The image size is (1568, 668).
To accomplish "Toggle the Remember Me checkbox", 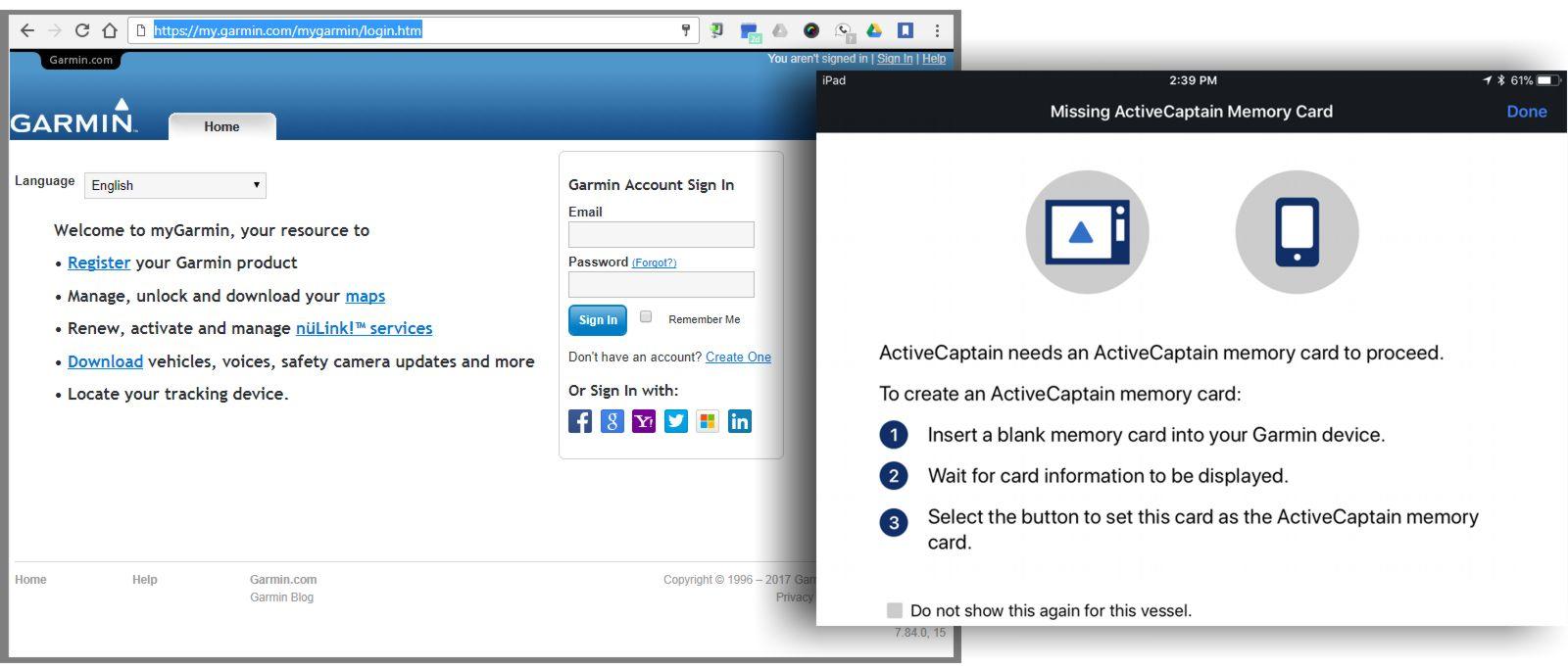I will point(646,316).
